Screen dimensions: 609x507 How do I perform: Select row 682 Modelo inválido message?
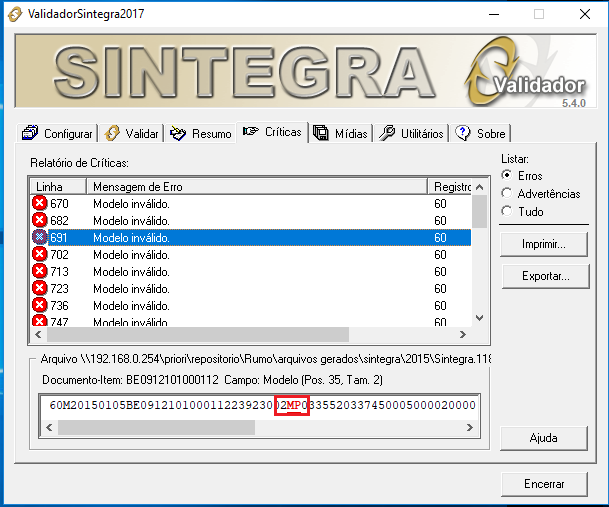click(131, 221)
